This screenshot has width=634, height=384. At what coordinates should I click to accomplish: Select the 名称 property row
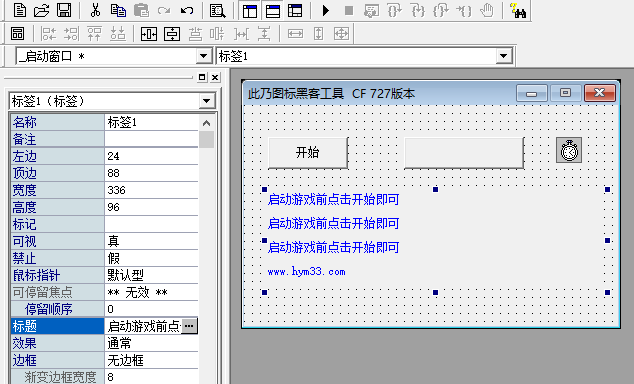tap(105, 122)
